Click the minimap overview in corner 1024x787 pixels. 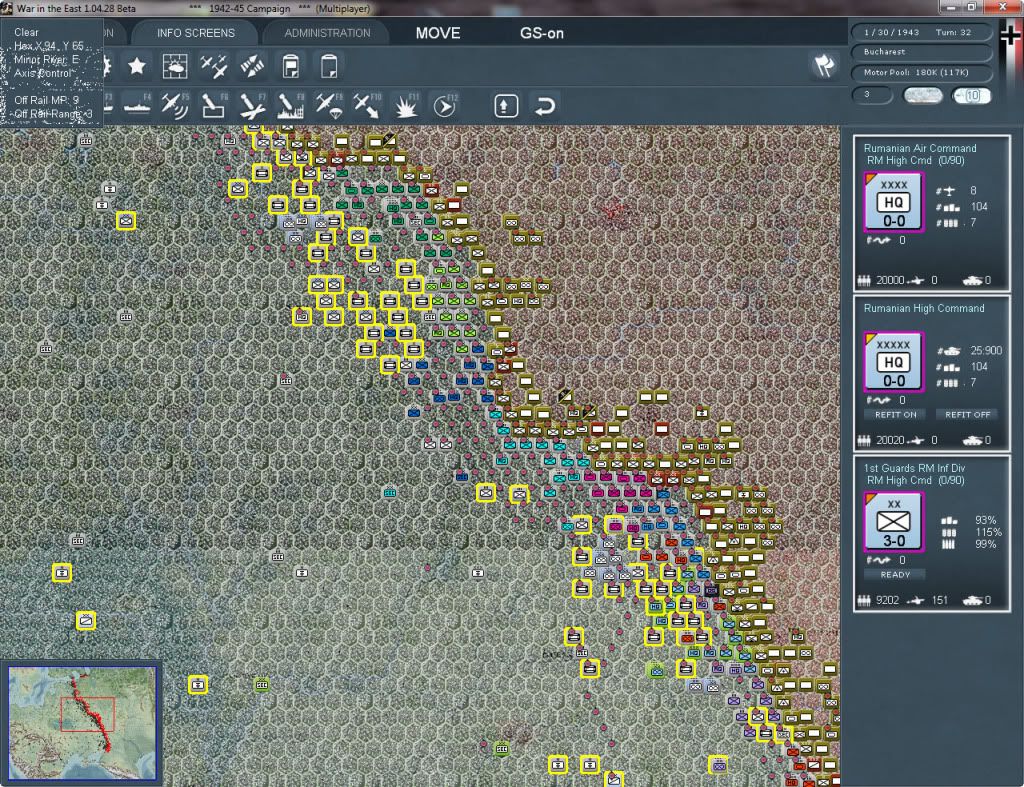tap(82, 723)
